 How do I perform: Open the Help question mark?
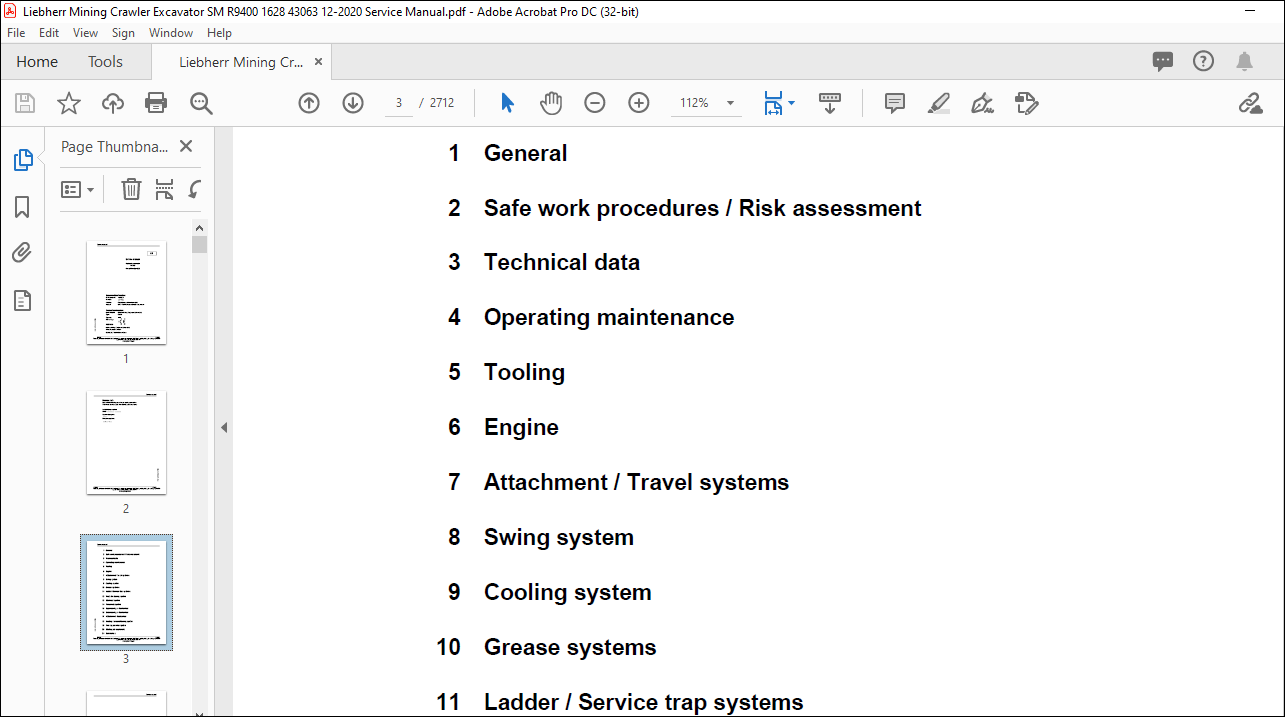pyautogui.click(x=1204, y=61)
